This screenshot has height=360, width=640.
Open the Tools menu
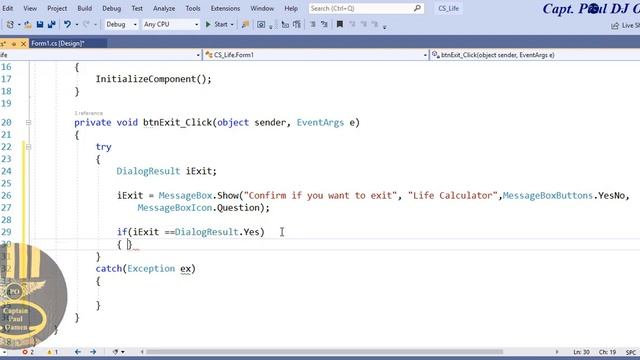click(193, 8)
